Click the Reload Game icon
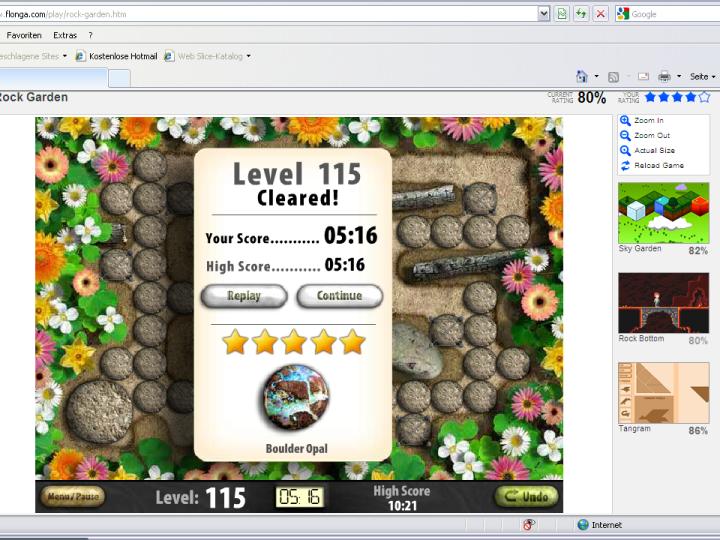This screenshot has height=540, width=720. pos(626,166)
